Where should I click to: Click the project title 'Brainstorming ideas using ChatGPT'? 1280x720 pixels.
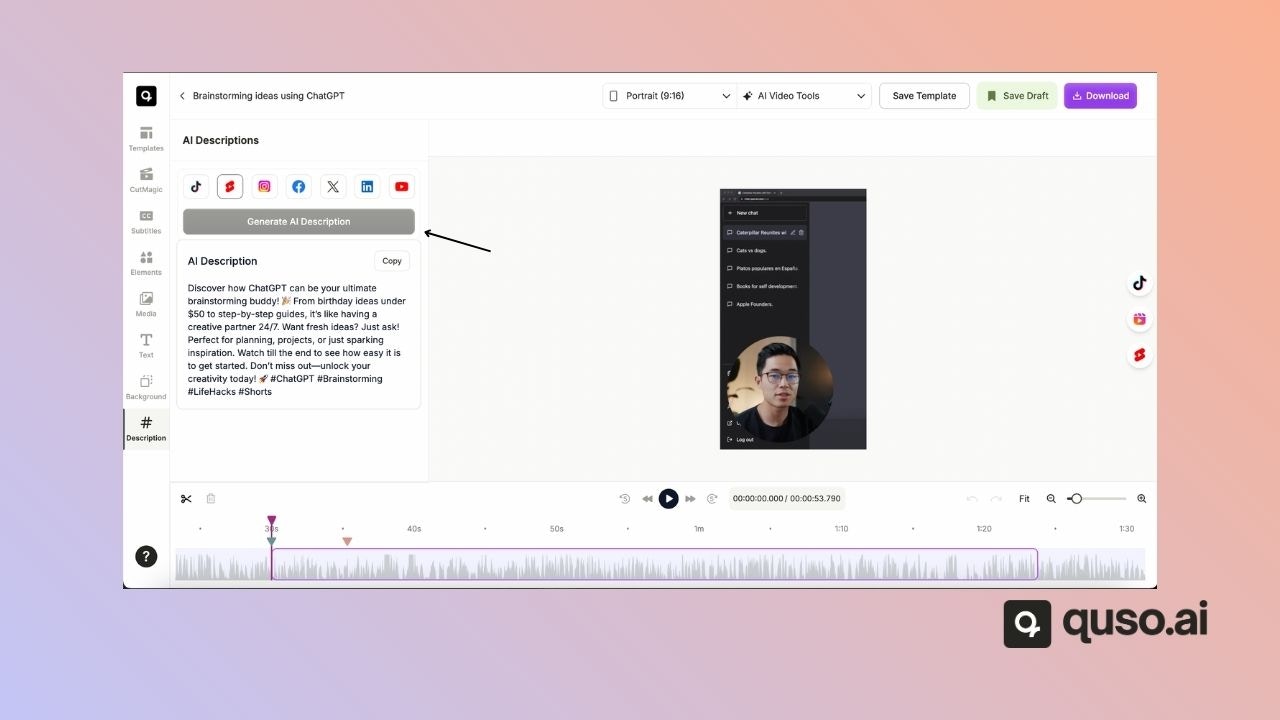268,96
